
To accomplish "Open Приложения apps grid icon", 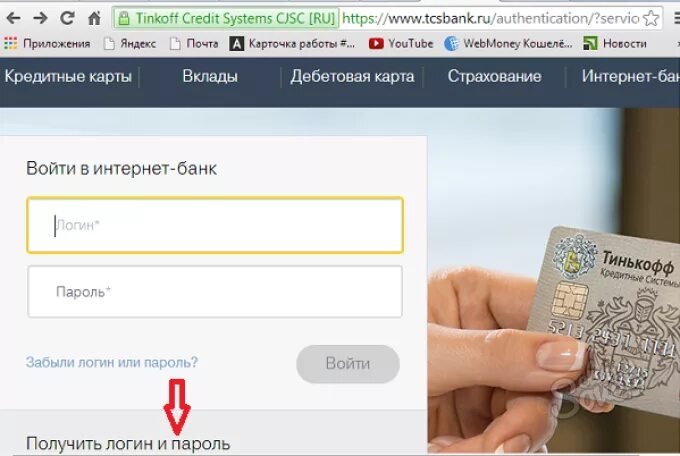I will (x=10, y=43).
